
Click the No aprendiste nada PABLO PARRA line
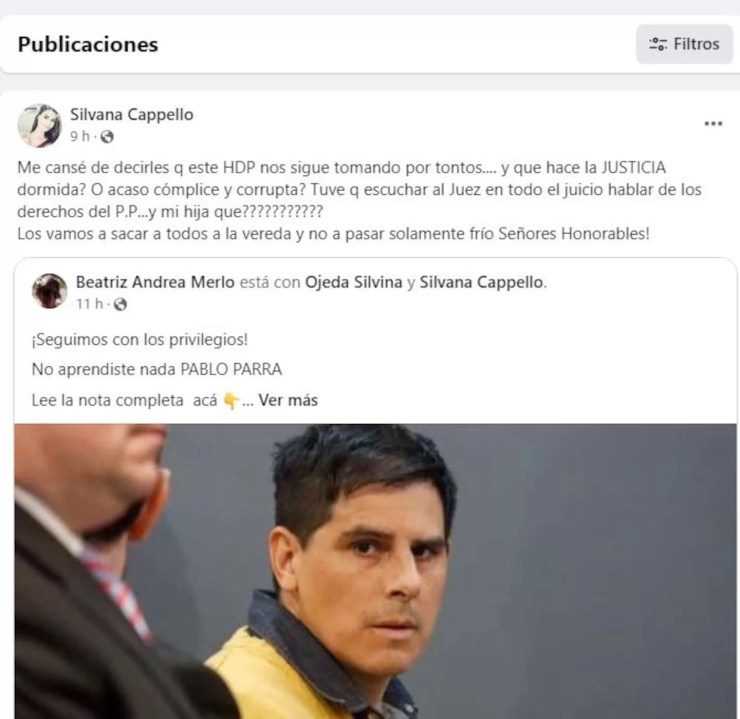(x=157, y=369)
